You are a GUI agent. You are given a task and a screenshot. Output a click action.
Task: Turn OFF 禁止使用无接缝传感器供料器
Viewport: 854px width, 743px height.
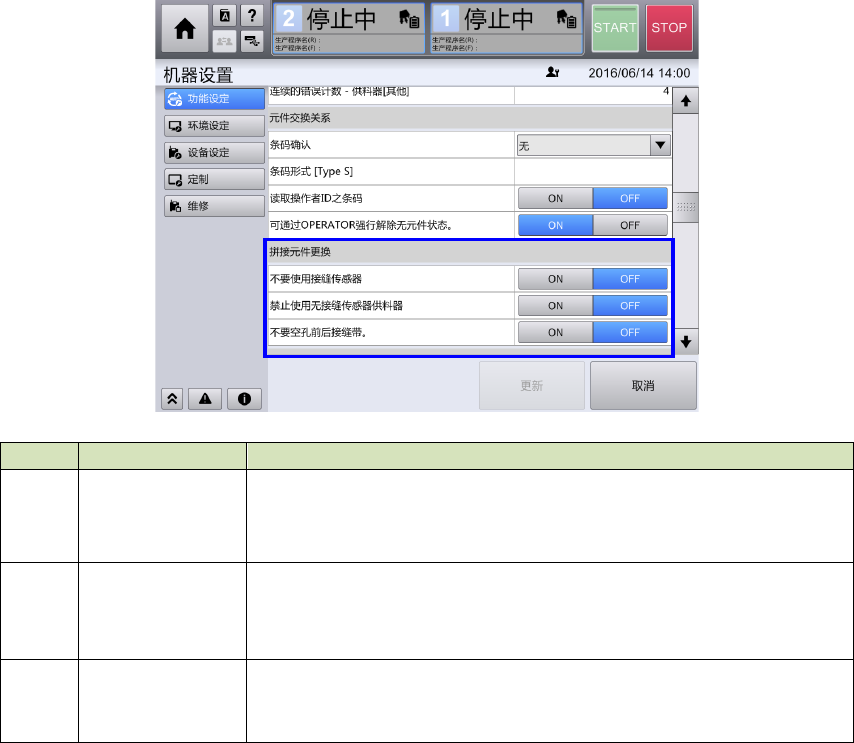click(630, 306)
